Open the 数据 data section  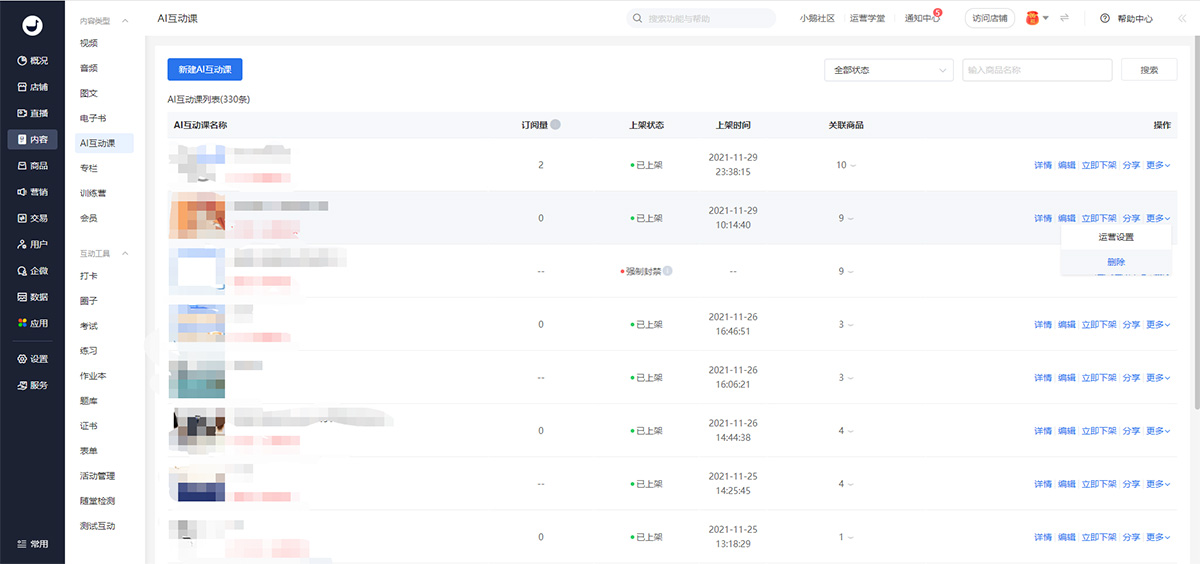click(32, 297)
